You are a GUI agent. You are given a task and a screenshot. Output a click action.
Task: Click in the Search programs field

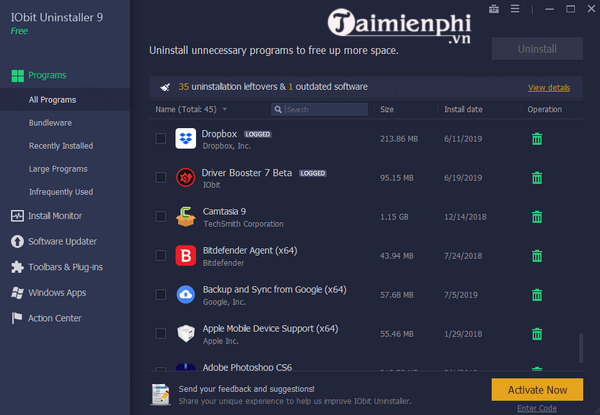pyautogui.click(x=320, y=109)
